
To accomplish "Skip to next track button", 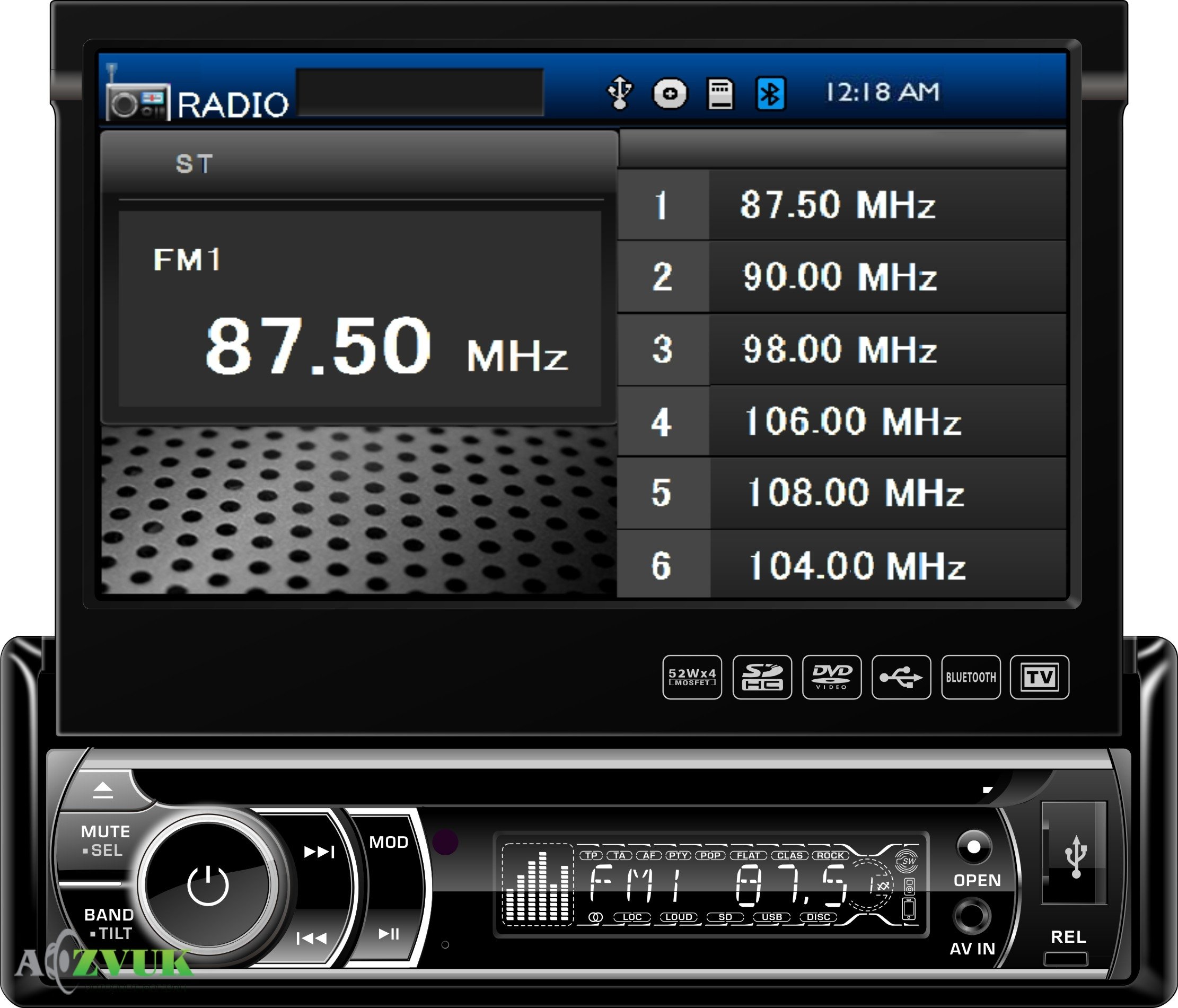I will [319, 852].
